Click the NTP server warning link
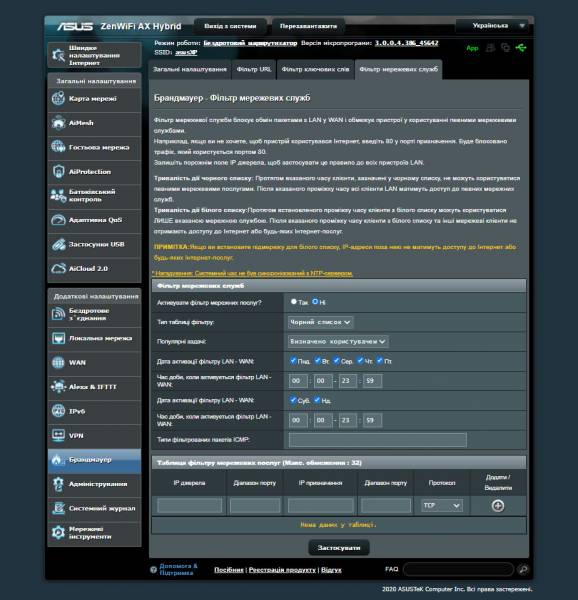578x600 pixels. pos(252,273)
